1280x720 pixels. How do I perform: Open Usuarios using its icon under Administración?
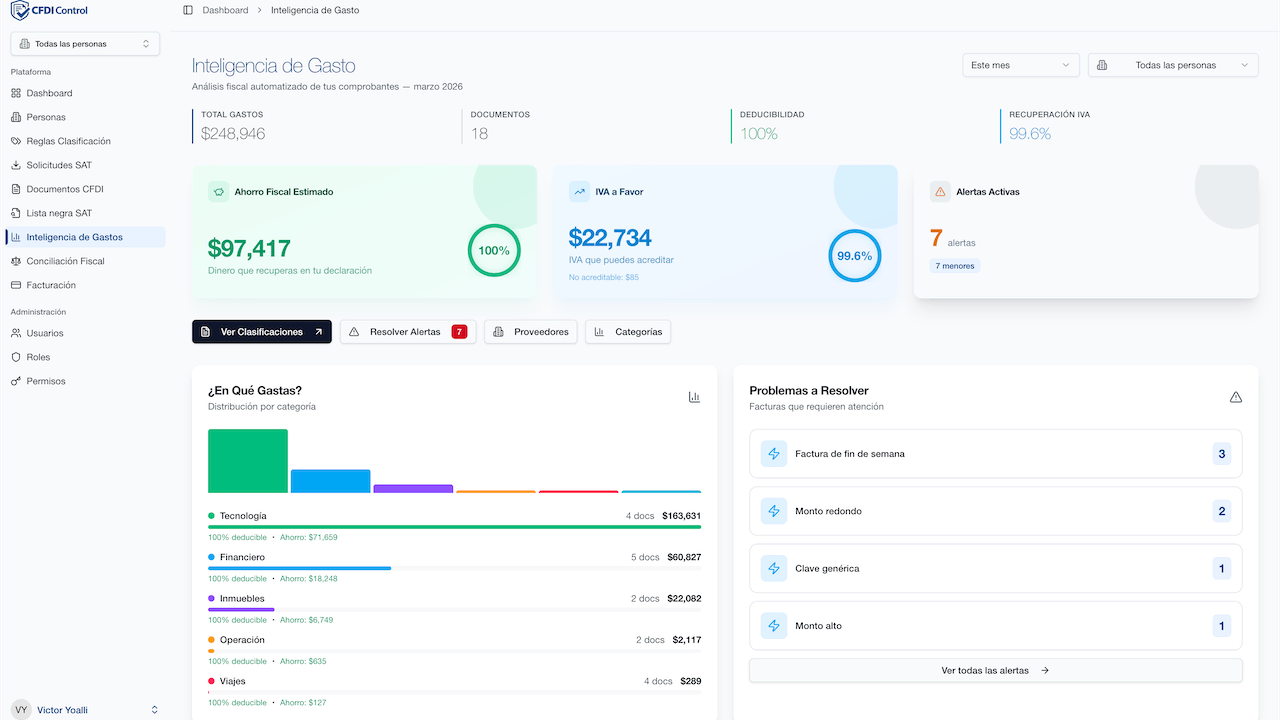[x=18, y=332]
